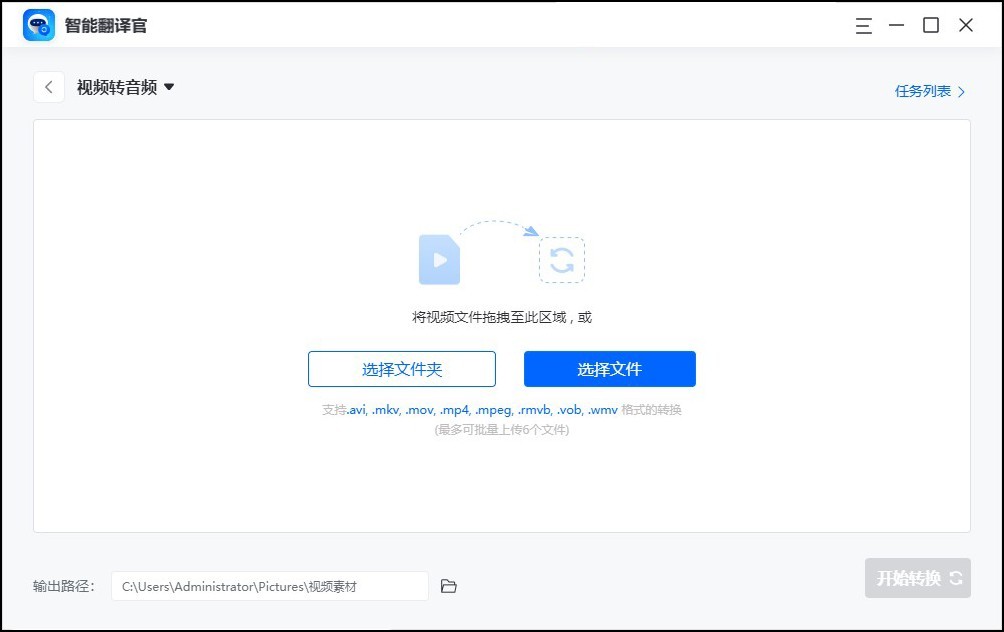
Task: Select the 视频转音频 mode title
Action: (116, 87)
